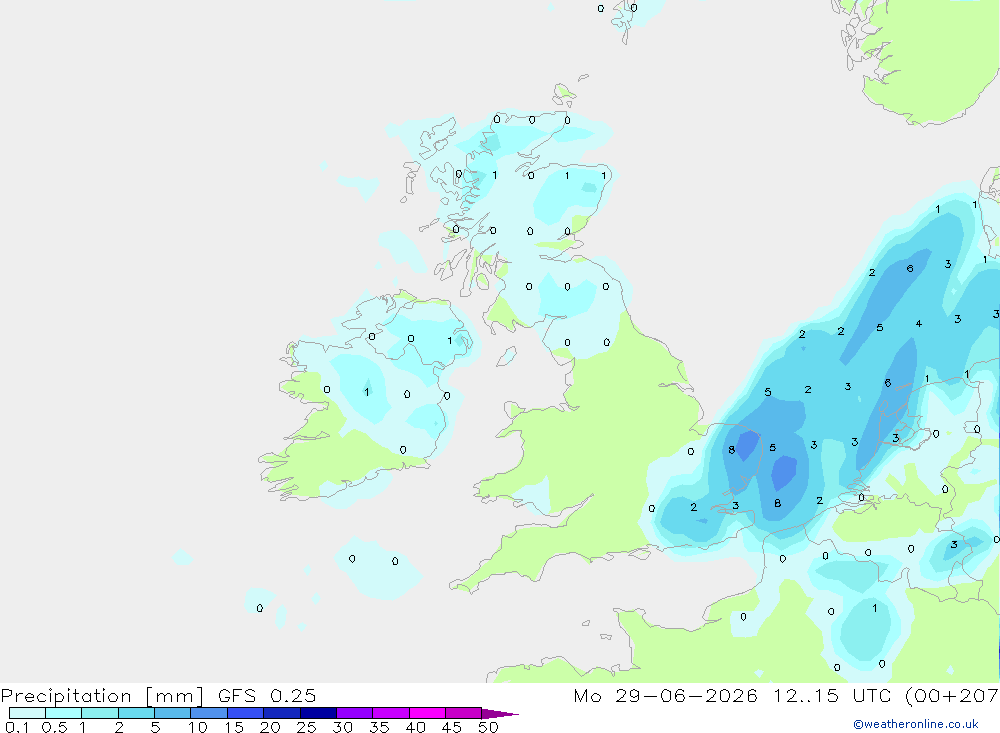Click the '20' legend scale label
1000x733 pixels.
[x=270, y=727]
